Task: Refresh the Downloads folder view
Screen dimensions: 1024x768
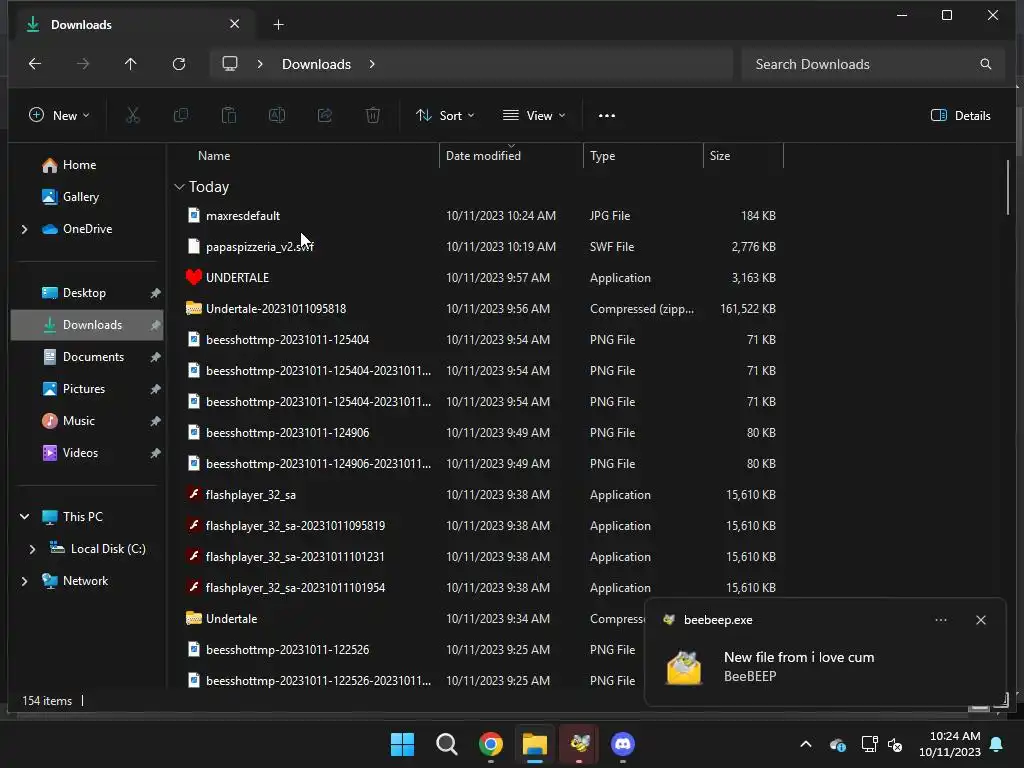Action: point(179,64)
